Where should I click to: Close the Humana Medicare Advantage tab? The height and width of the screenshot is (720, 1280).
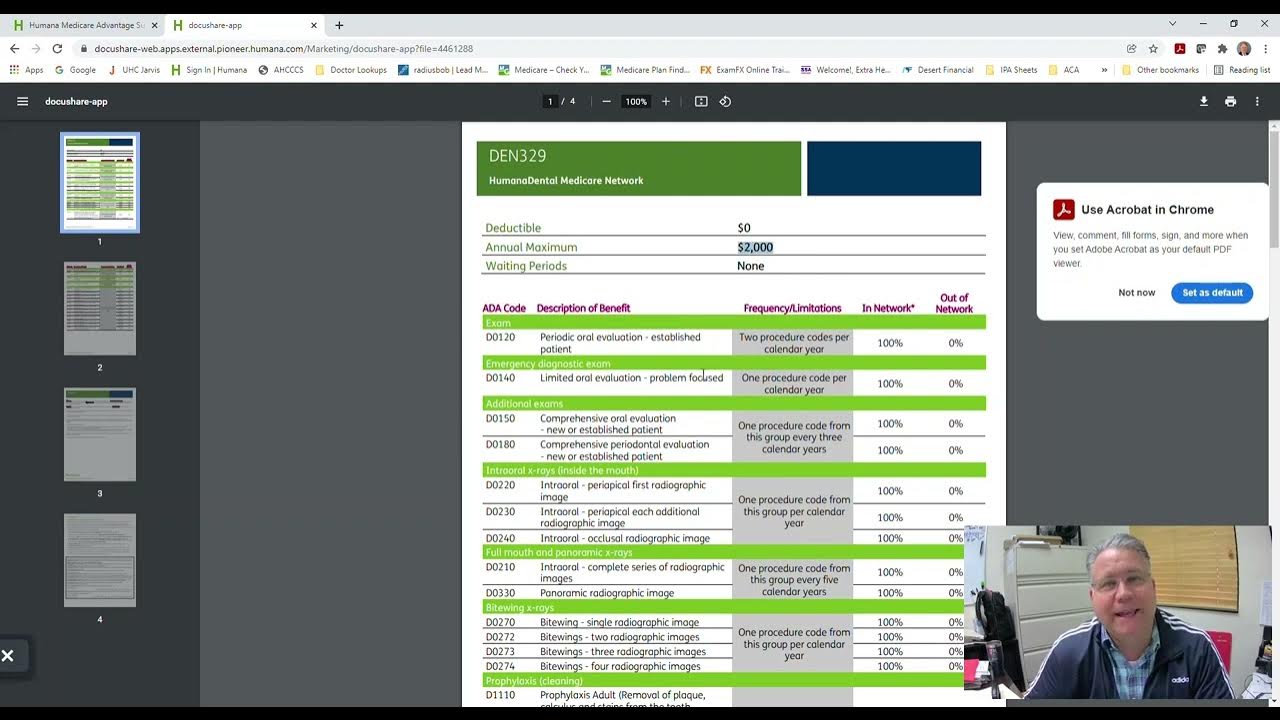(154, 25)
